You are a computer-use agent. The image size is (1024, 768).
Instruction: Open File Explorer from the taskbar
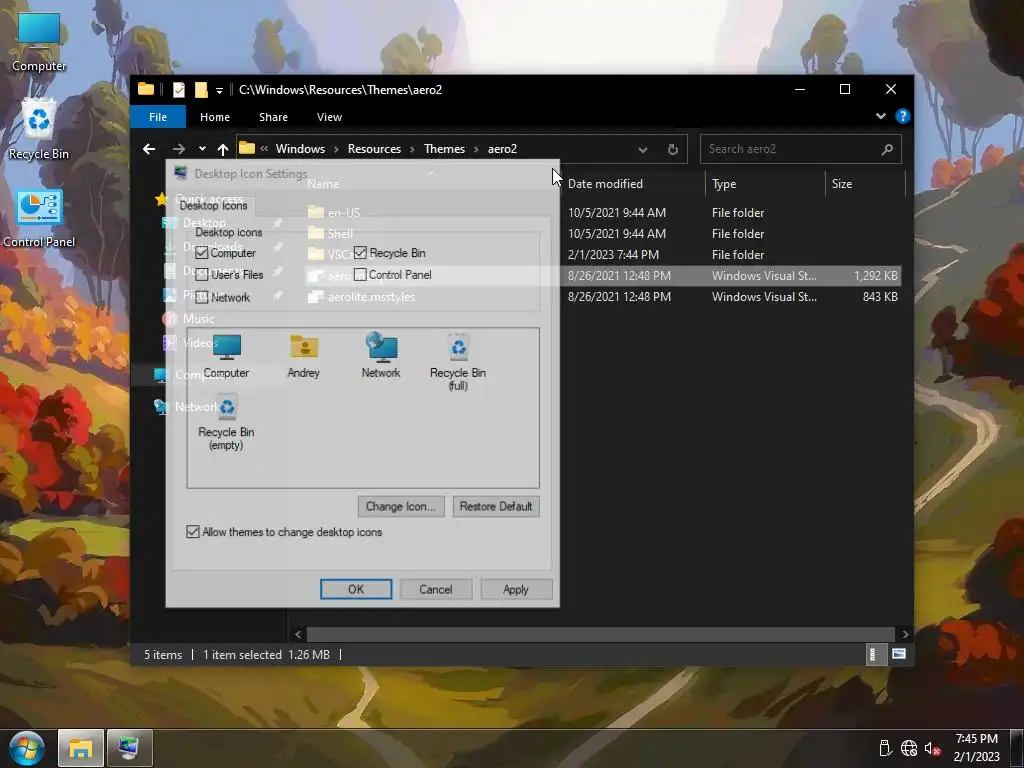point(80,748)
